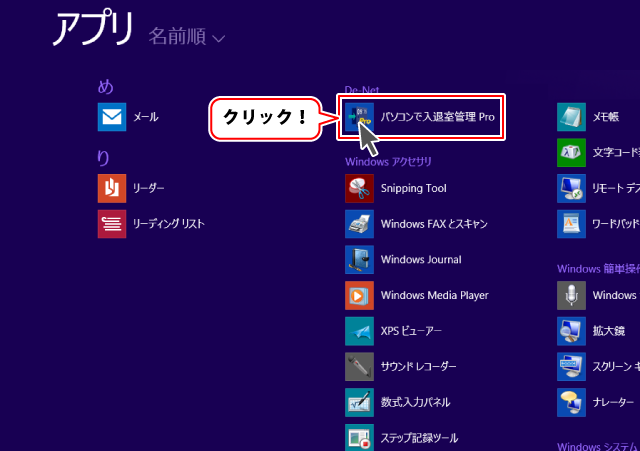Screen dimensions: 640x451
Task: Open Windows FAX とスキャン icon
Action: (359, 224)
